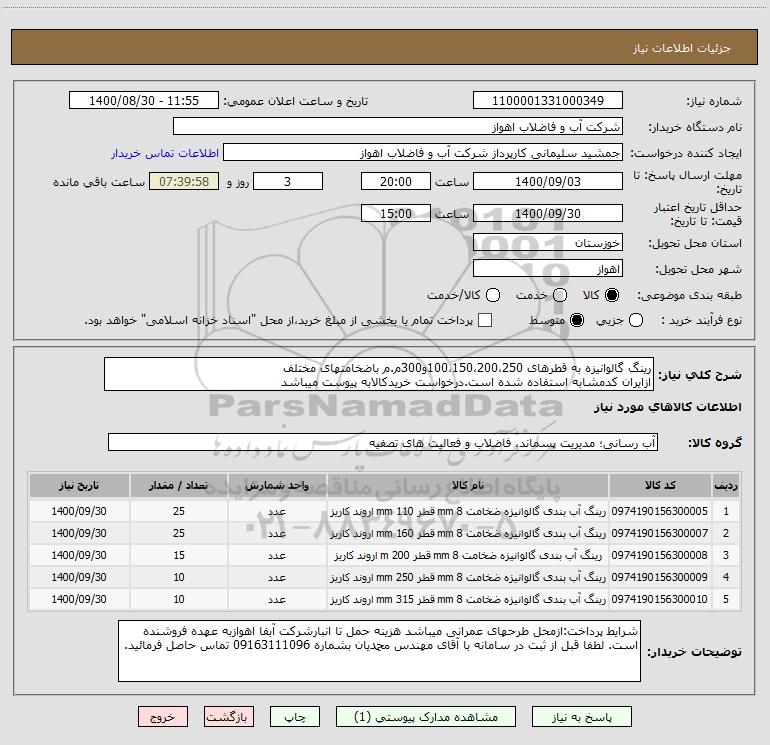Click need date in row 1
770x745 pixels.
[79, 511]
